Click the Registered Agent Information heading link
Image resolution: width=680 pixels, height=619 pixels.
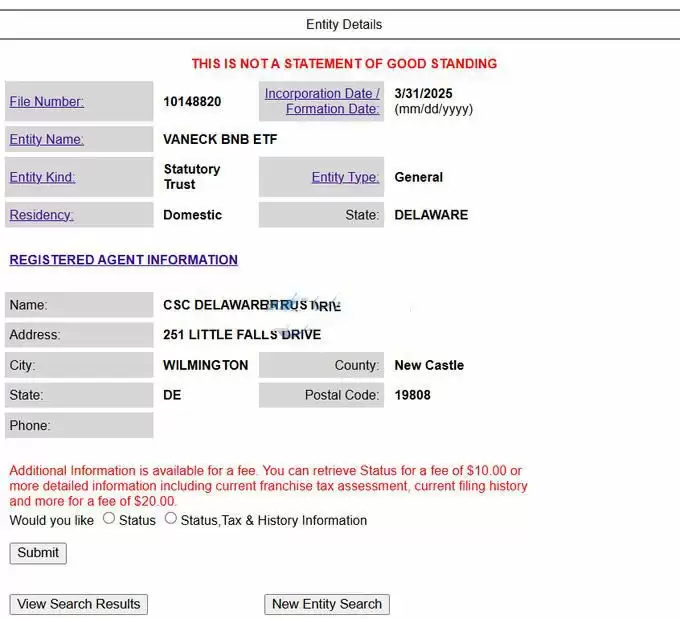point(123,260)
